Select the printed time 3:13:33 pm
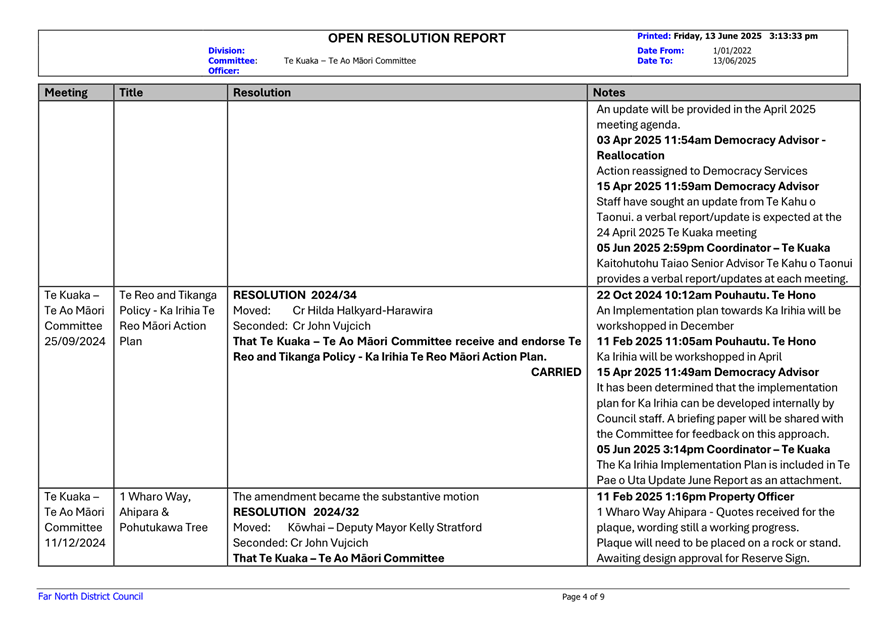This screenshot has height=626, width=885. coord(793,36)
